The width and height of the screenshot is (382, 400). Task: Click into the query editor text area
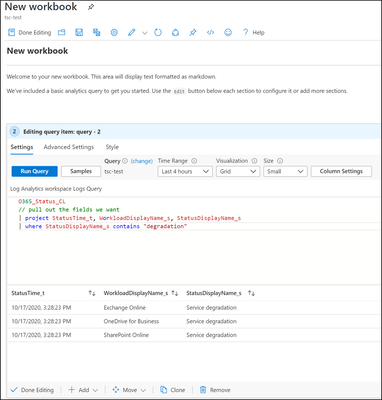pyautogui.click(x=193, y=240)
